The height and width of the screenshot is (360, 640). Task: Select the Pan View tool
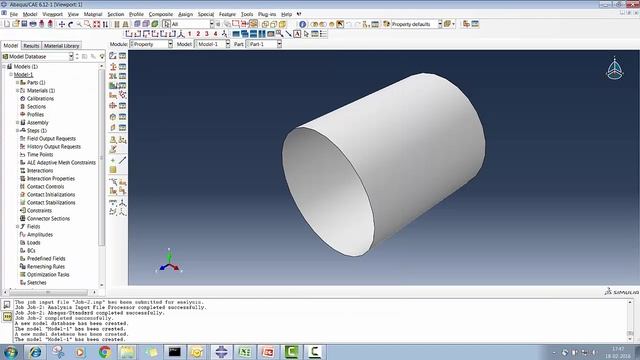point(62,24)
